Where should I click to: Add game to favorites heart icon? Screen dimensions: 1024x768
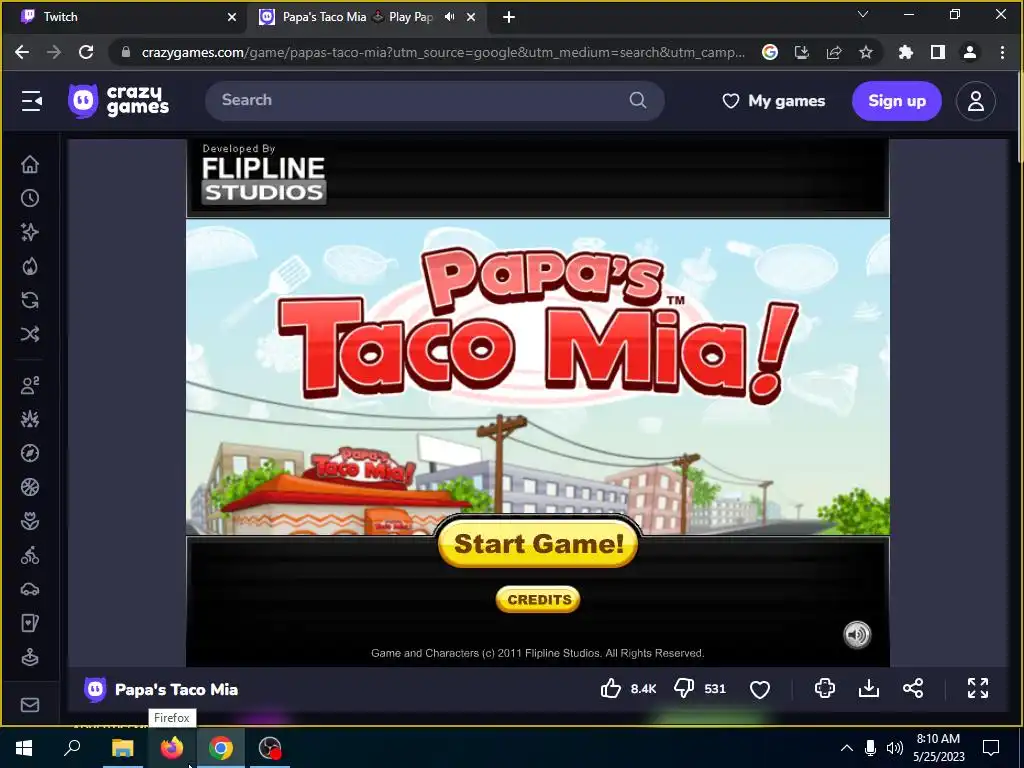coord(760,689)
